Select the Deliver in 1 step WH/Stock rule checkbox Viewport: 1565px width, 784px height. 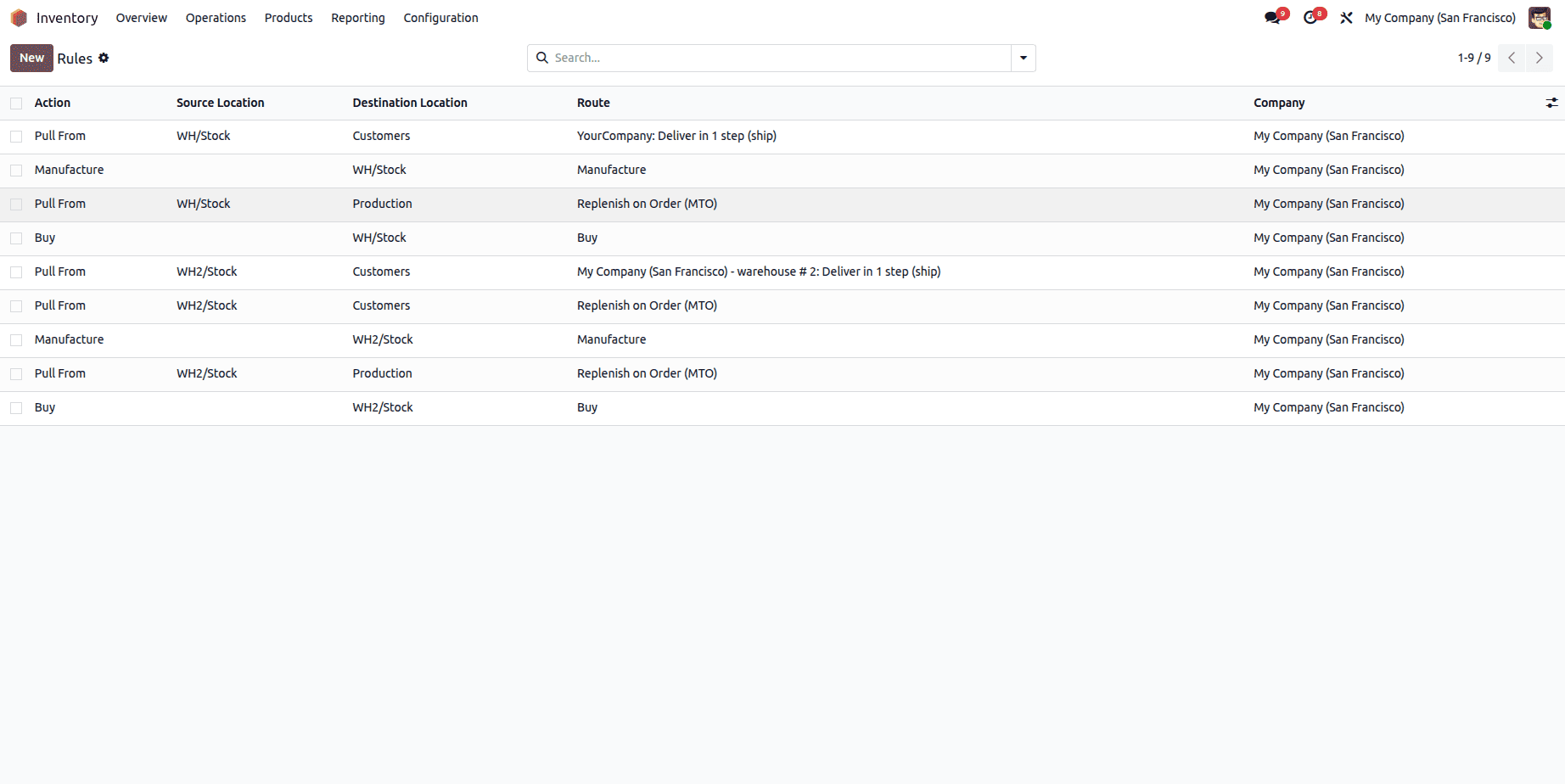point(16,137)
